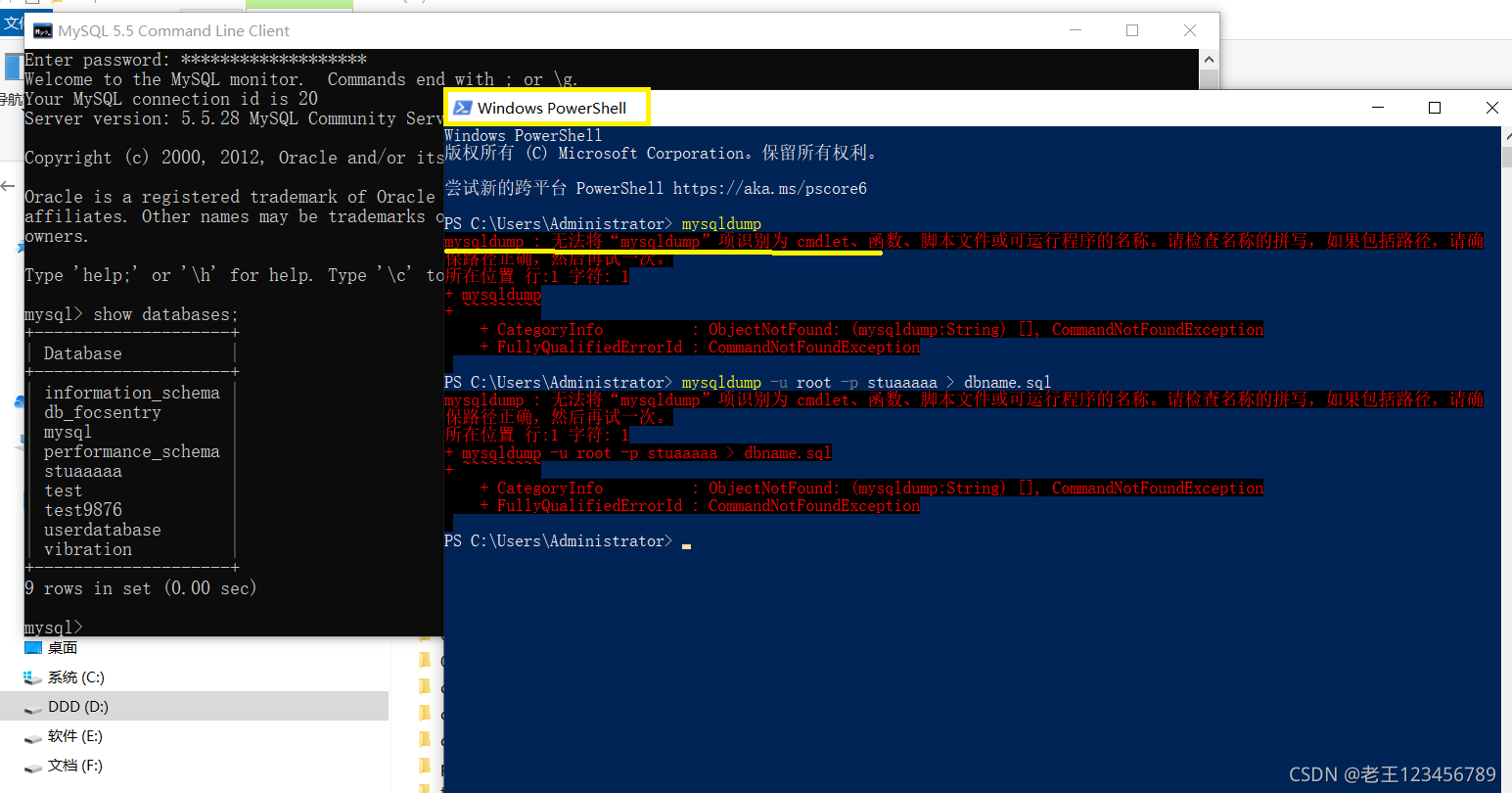
Task: Click the 文档 (F:) drive icon
Action: [33, 766]
